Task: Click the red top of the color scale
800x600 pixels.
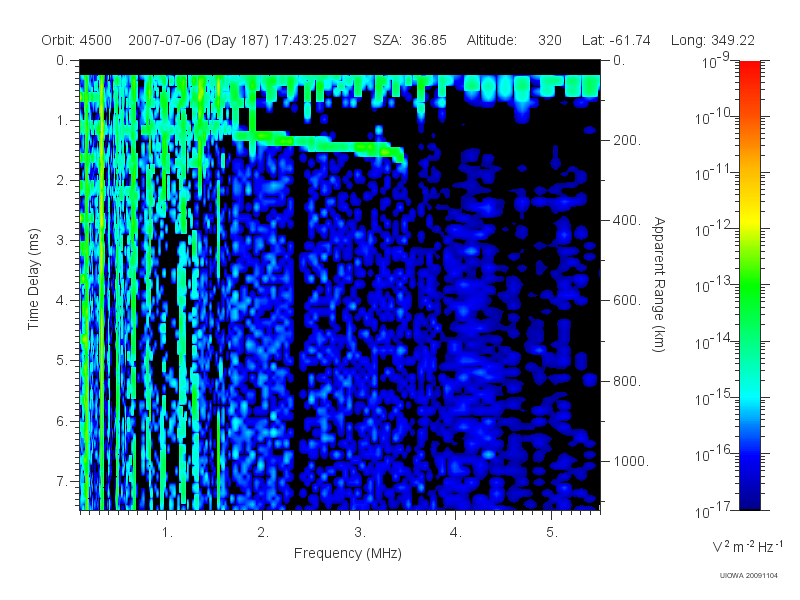Action: [x=750, y=69]
